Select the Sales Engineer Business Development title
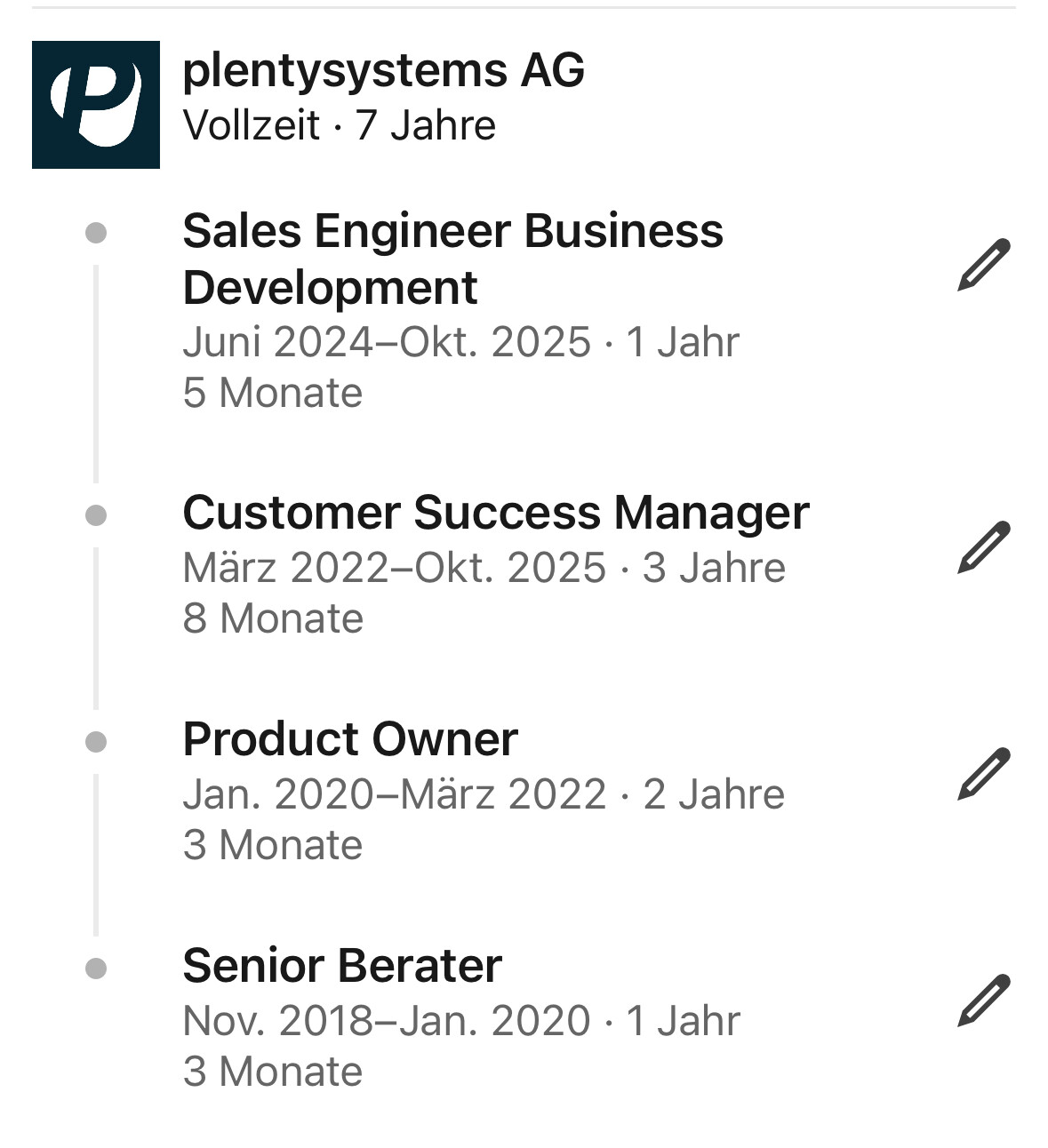 point(452,259)
